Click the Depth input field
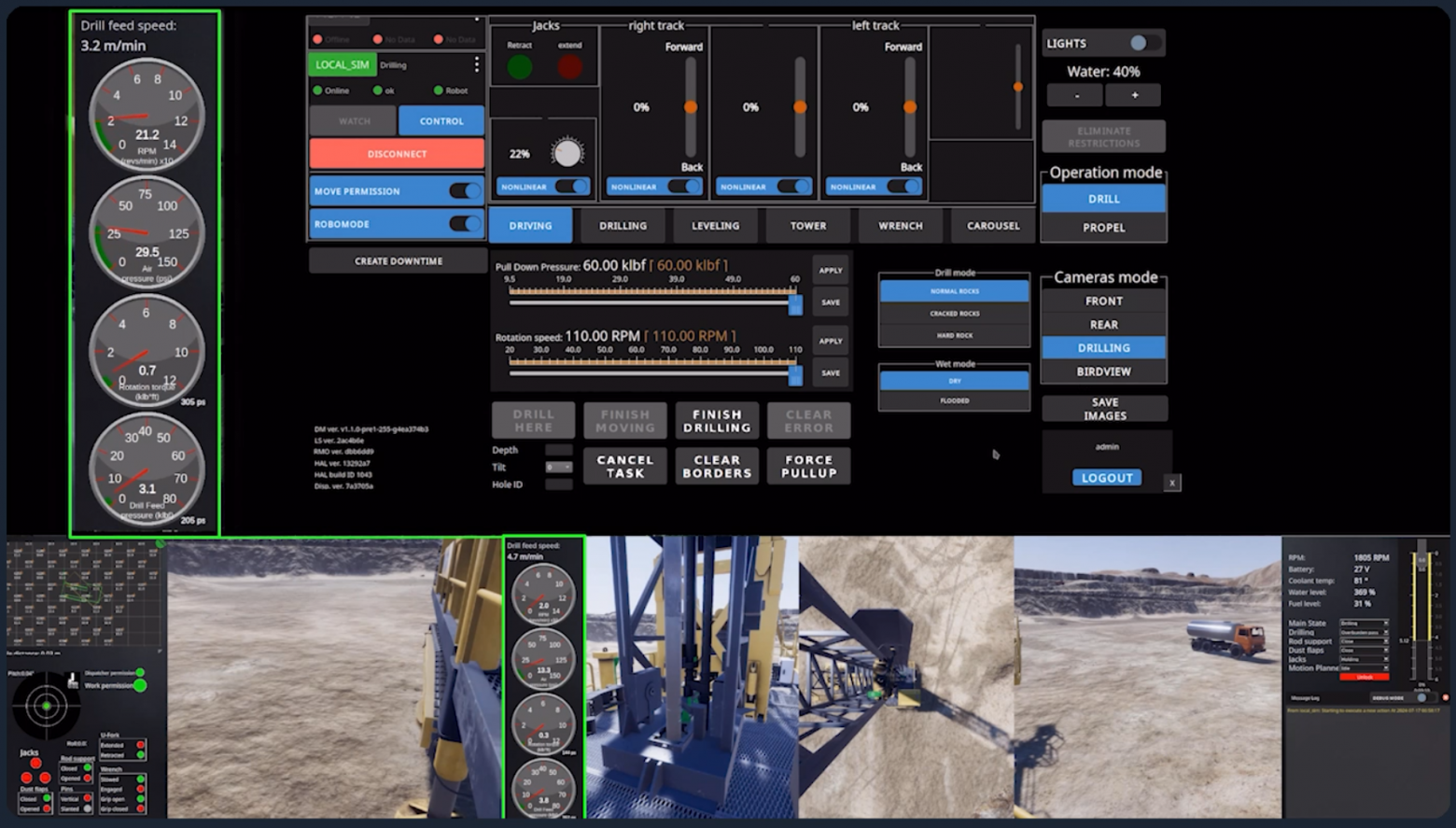This screenshot has width=1456, height=828. click(558, 450)
